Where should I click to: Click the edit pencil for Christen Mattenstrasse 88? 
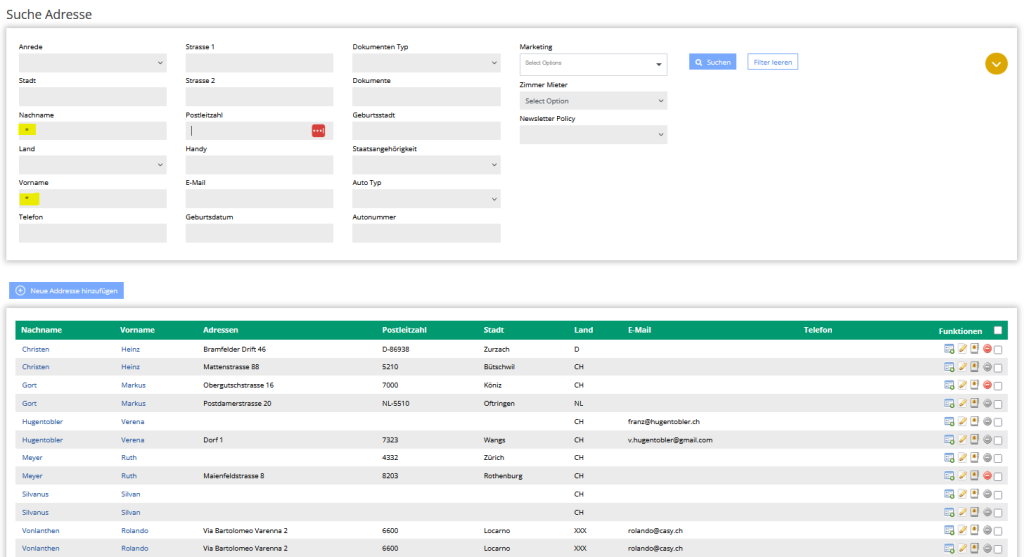(x=962, y=367)
